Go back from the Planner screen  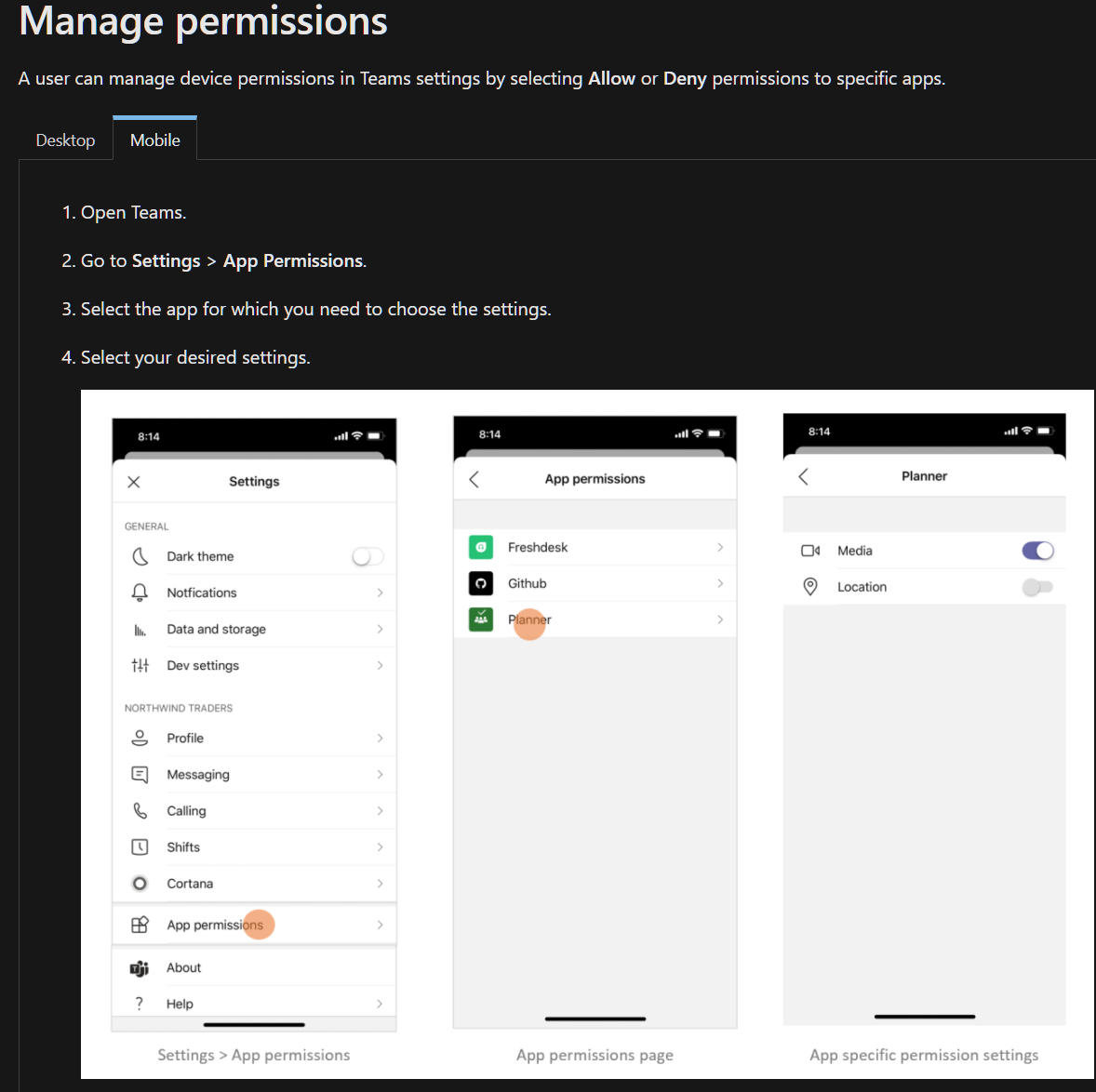pos(803,476)
